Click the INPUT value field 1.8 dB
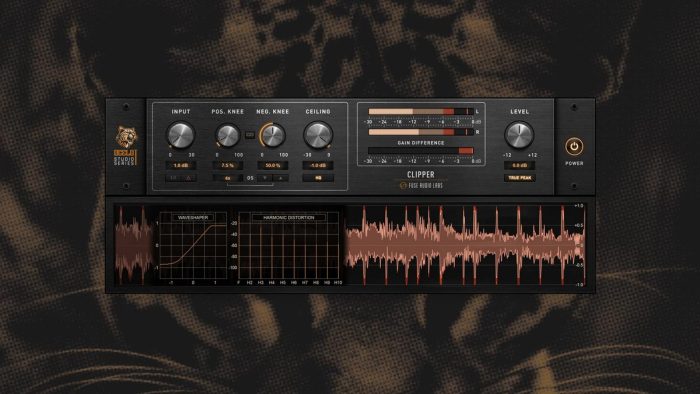 coord(181,166)
